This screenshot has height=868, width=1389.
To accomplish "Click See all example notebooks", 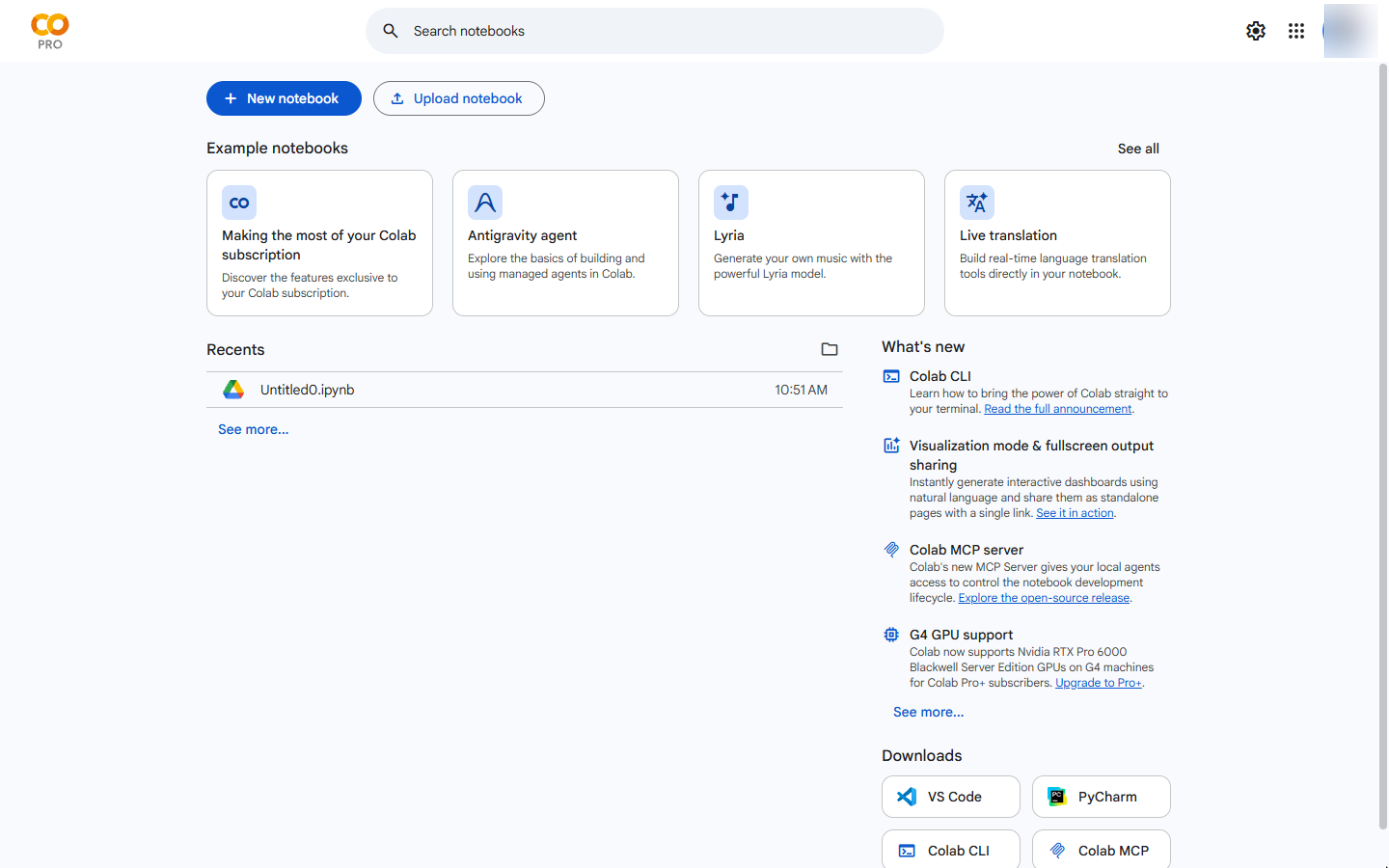I will [x=1138, y=149].
